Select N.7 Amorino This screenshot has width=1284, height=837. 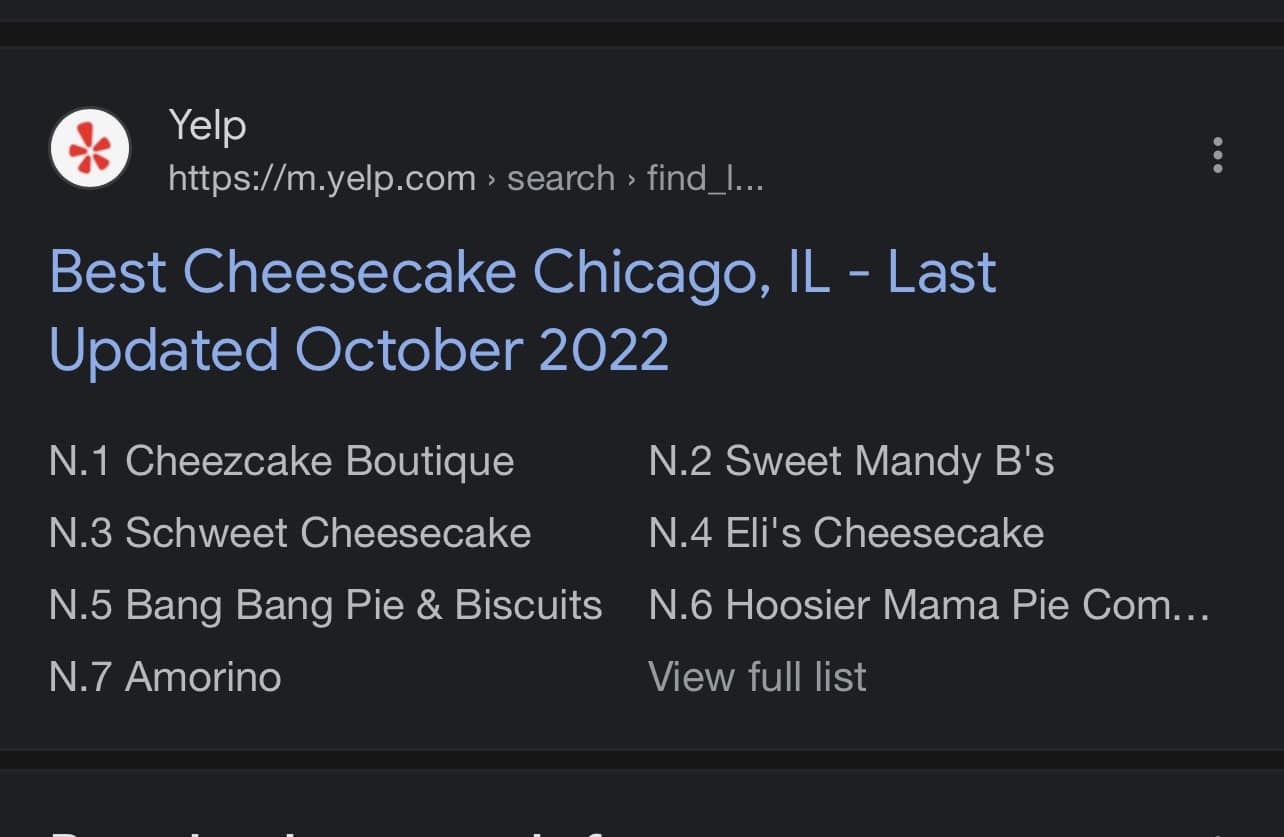tap(165, 677)
